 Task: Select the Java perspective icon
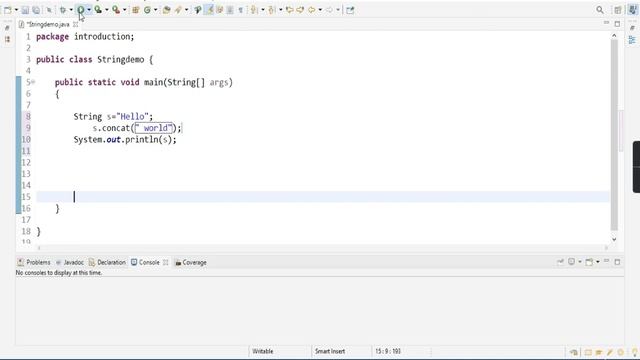point(632,10)
